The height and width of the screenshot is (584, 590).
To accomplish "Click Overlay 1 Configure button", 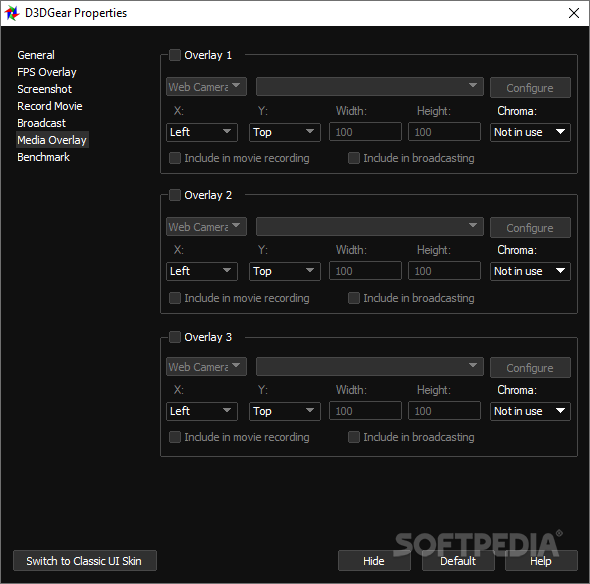I will pos(530,88).
